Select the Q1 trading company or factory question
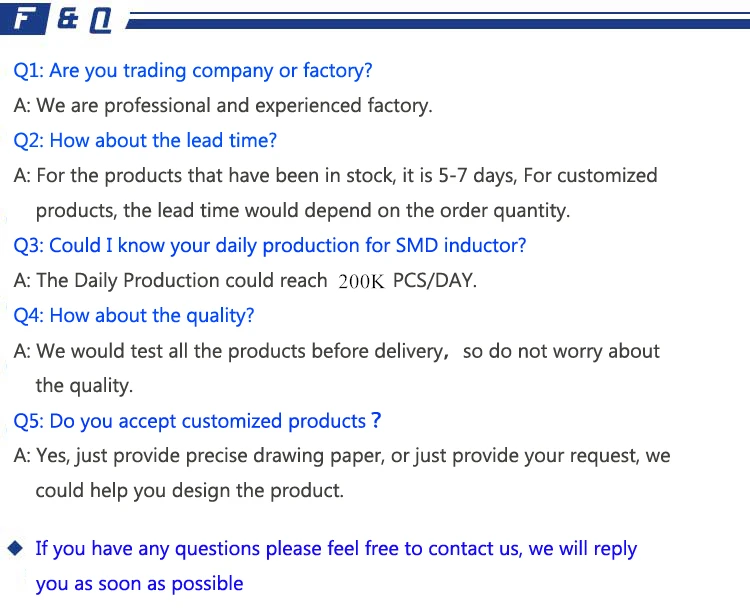The height and width of the screenshot is (616, 750). 193,71
